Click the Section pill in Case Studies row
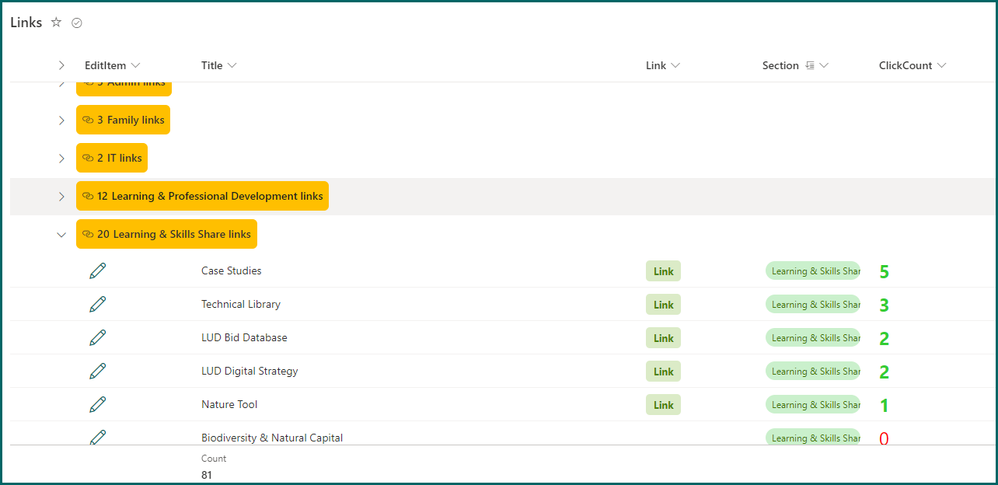Viewport: 998px width, 485px height. (813, 271)
